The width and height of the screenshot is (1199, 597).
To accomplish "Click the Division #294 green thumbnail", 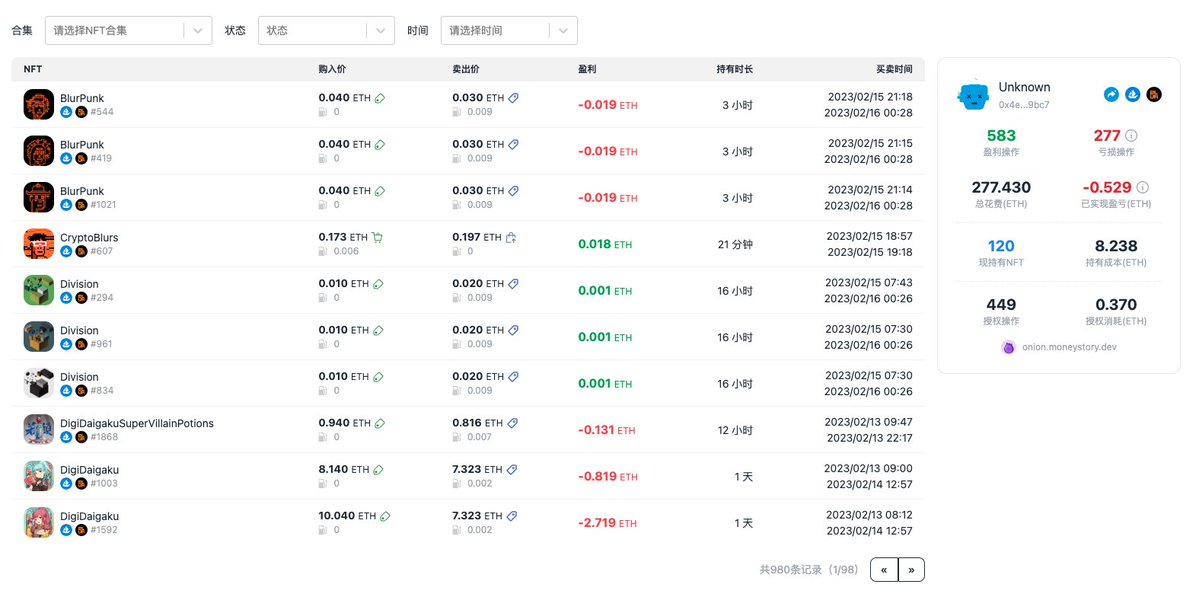I will click(39, 290).
